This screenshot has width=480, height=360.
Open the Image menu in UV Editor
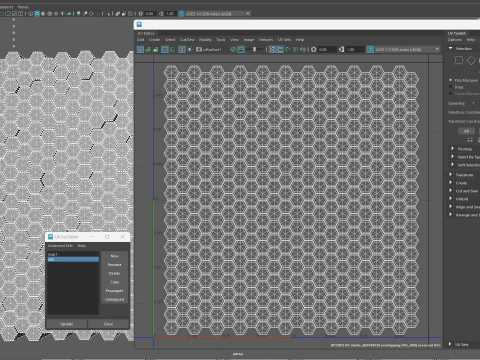(249, 40)
